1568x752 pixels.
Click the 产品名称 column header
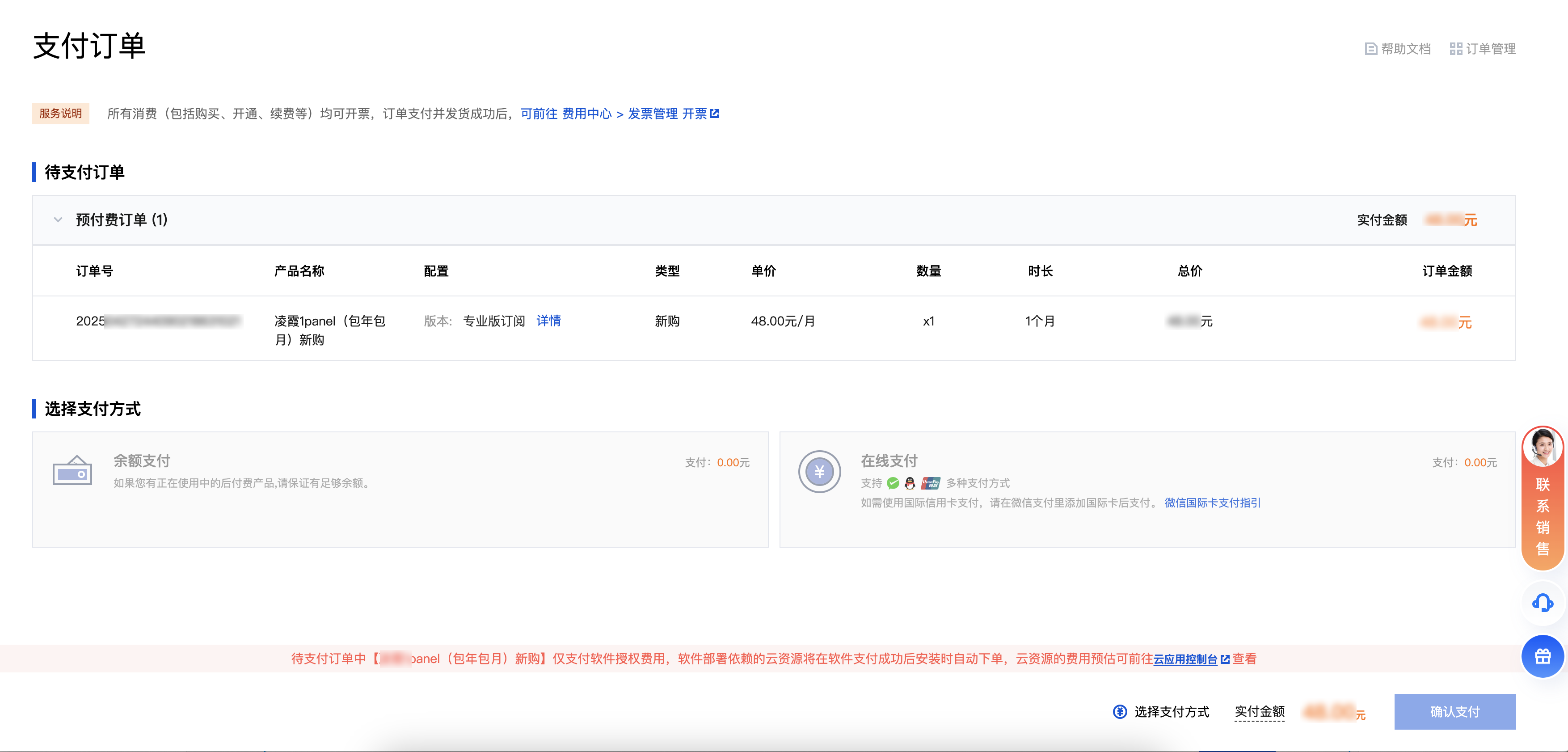point(299,271)
